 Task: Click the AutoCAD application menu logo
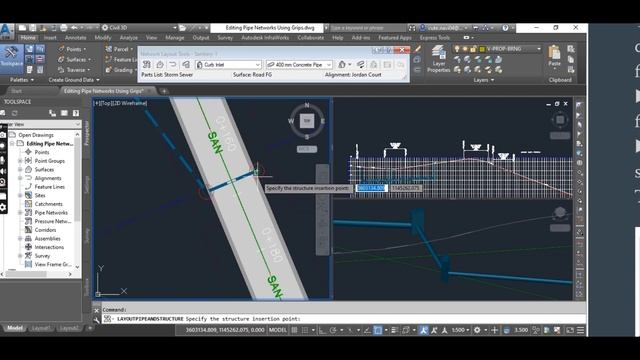click(x=6, y=31)
